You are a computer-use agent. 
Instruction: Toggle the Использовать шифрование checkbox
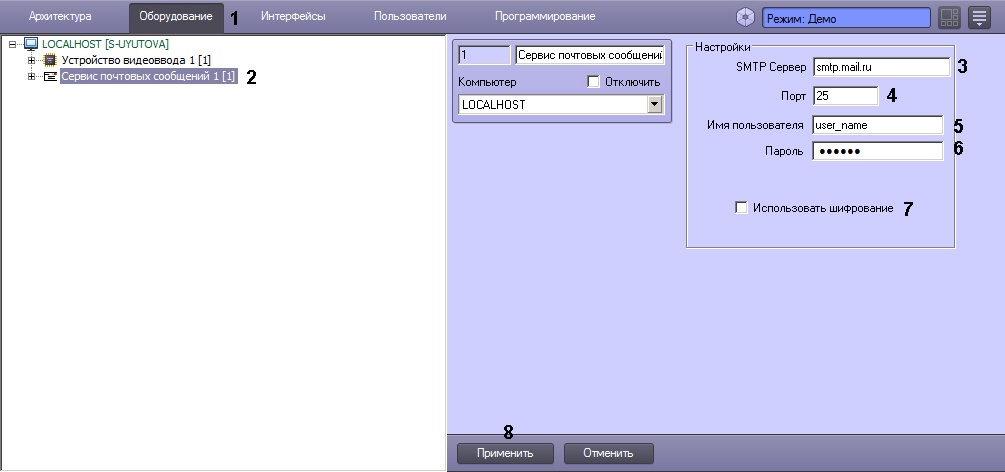pyautogui.click(x=741, y=208)
